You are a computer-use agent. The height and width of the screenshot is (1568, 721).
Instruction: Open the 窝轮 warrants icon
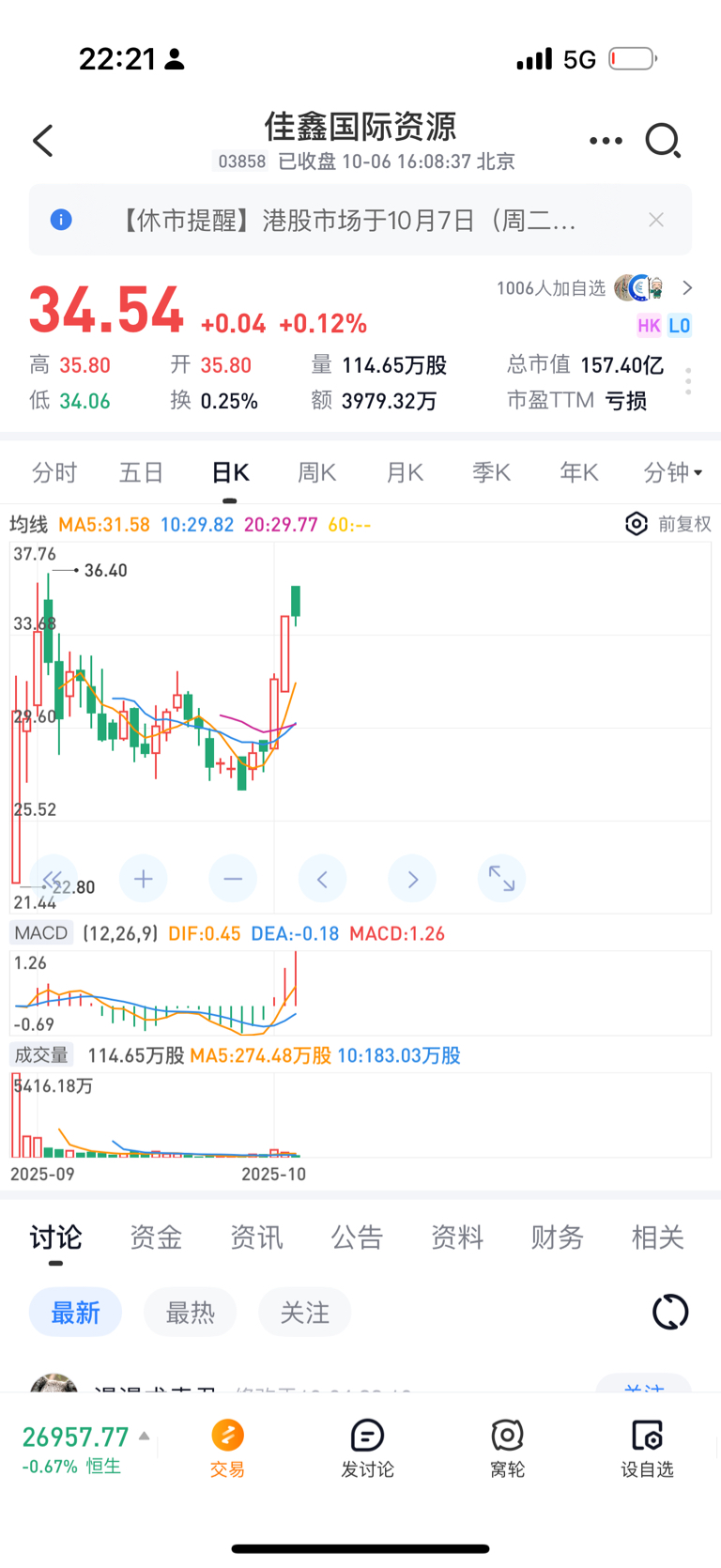(507, 1447)
